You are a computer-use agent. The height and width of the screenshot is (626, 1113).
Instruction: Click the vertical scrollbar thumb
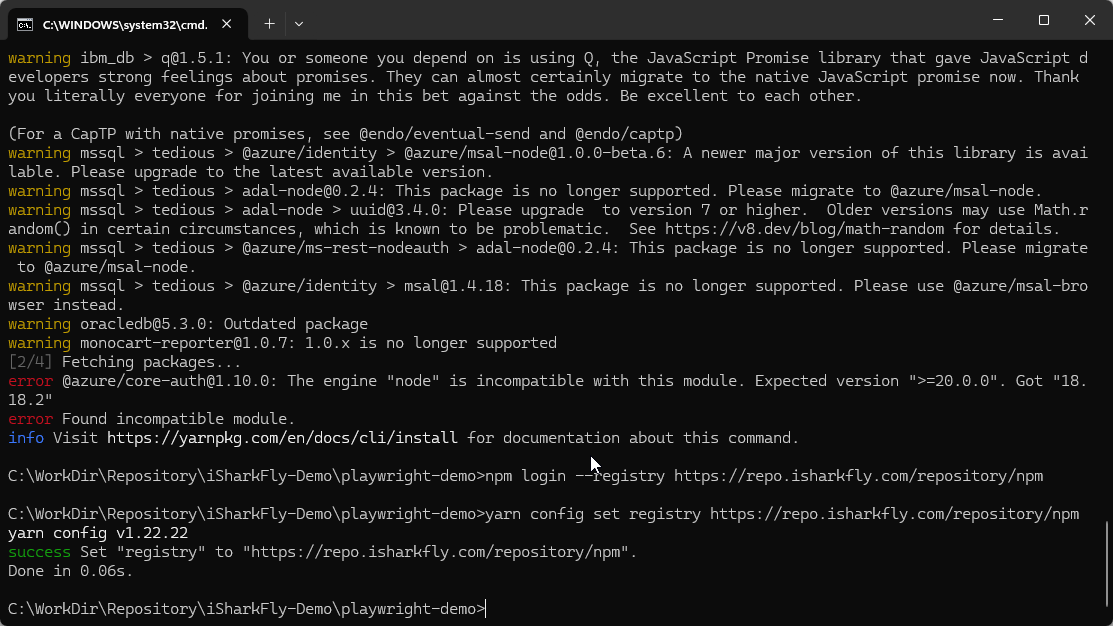1107,570
